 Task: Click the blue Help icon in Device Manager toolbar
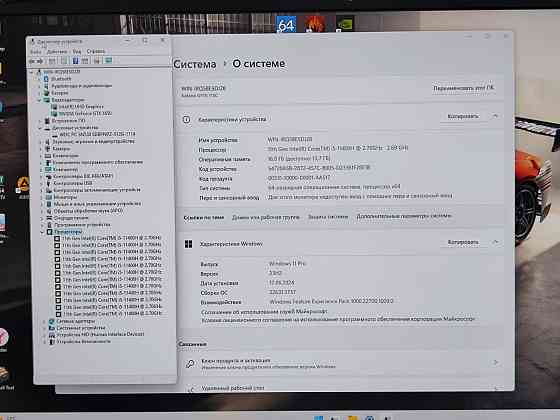pos(75,61)
